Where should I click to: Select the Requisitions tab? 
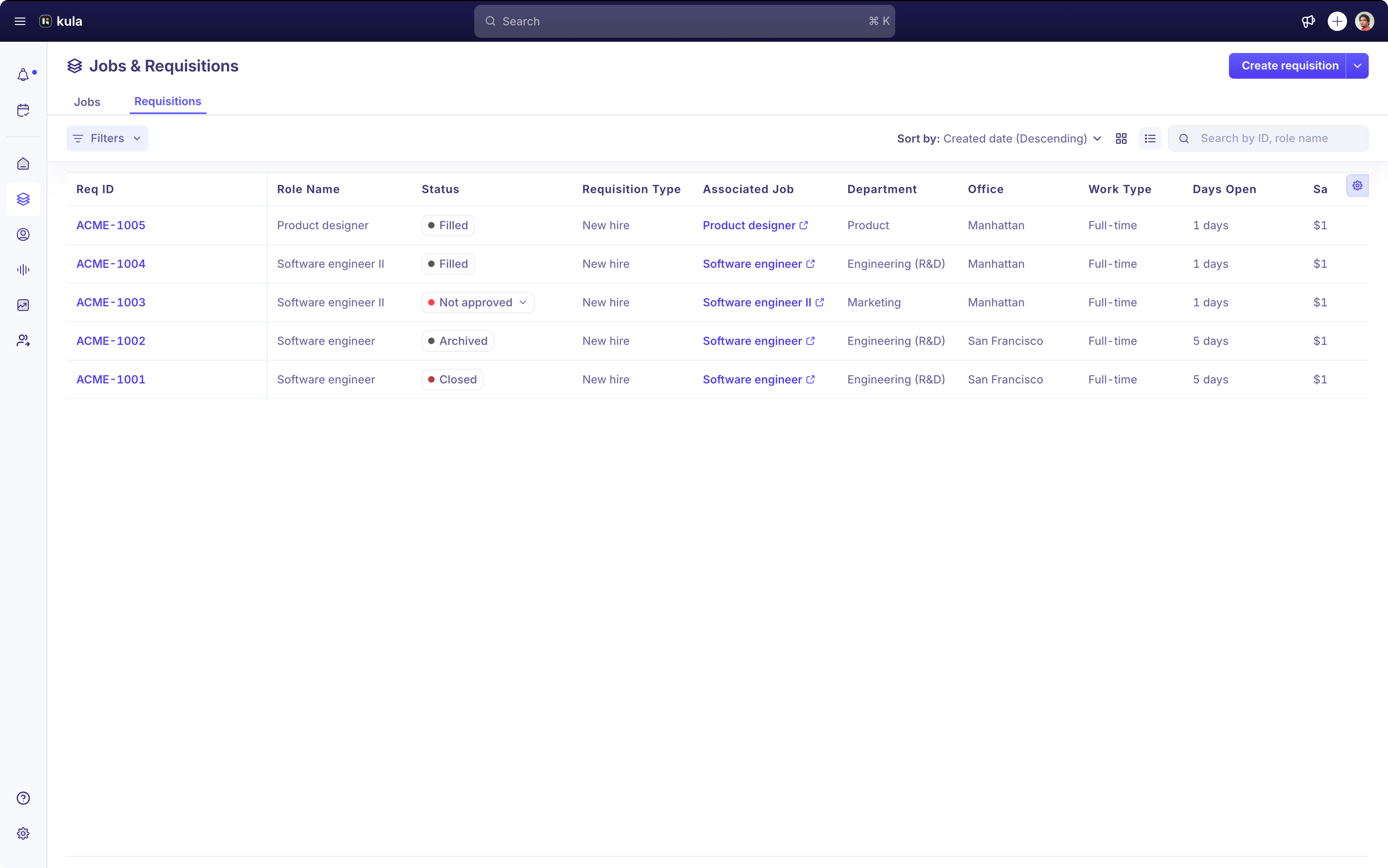point(167,102)
